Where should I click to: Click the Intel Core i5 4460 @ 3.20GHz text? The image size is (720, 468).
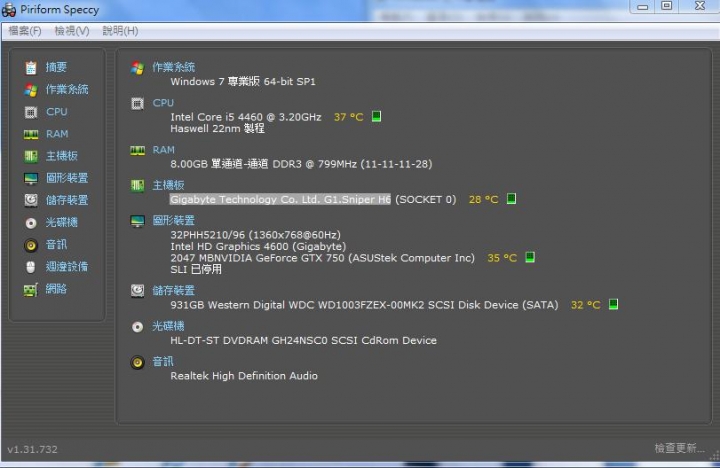[x=246, y=117]
